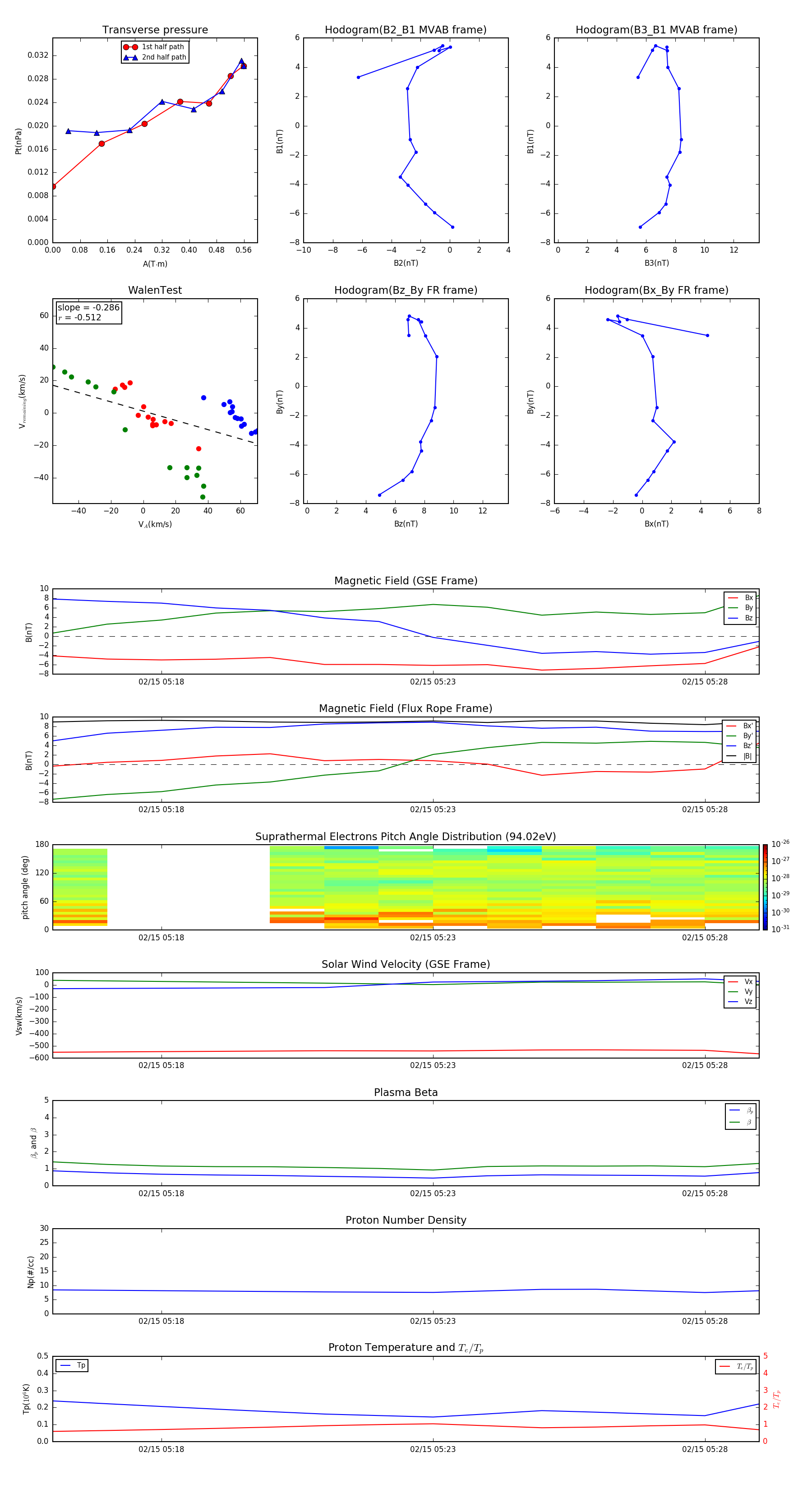The width and height of the screenshot is (812, 1489).
Task: Select the Bx entry in GSE field legend
Action: pyautogui.click(x=740, y=598)
